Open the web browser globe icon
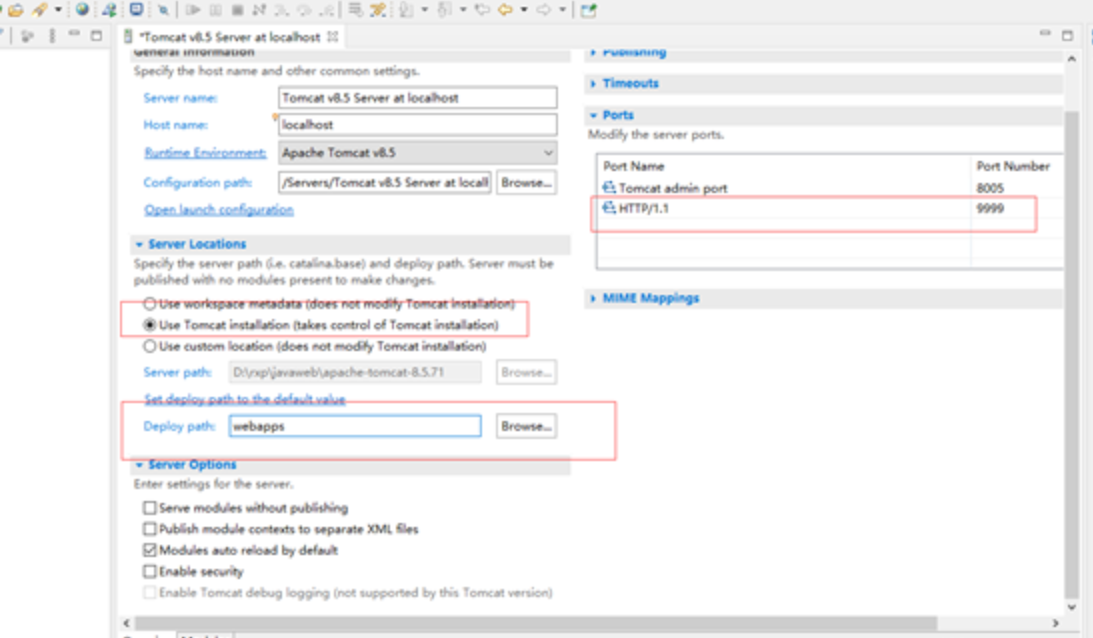Image resolution: width=1093 pixels, height=638 pixels. [82, 9]
